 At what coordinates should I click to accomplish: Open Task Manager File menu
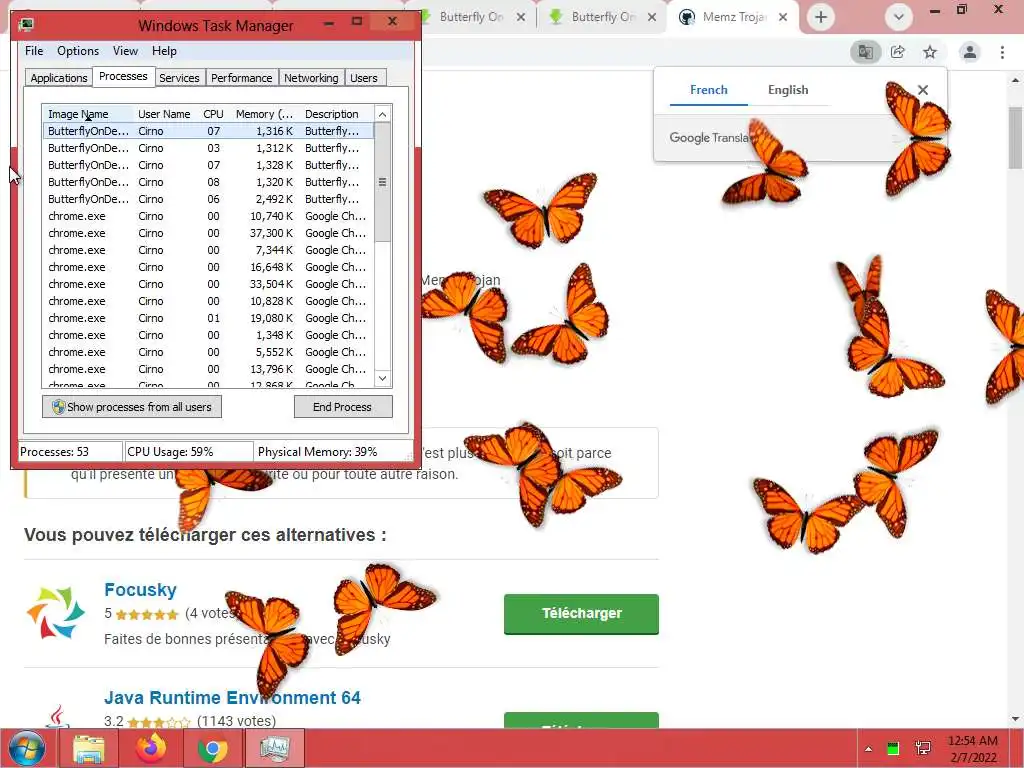pos(34,51)
